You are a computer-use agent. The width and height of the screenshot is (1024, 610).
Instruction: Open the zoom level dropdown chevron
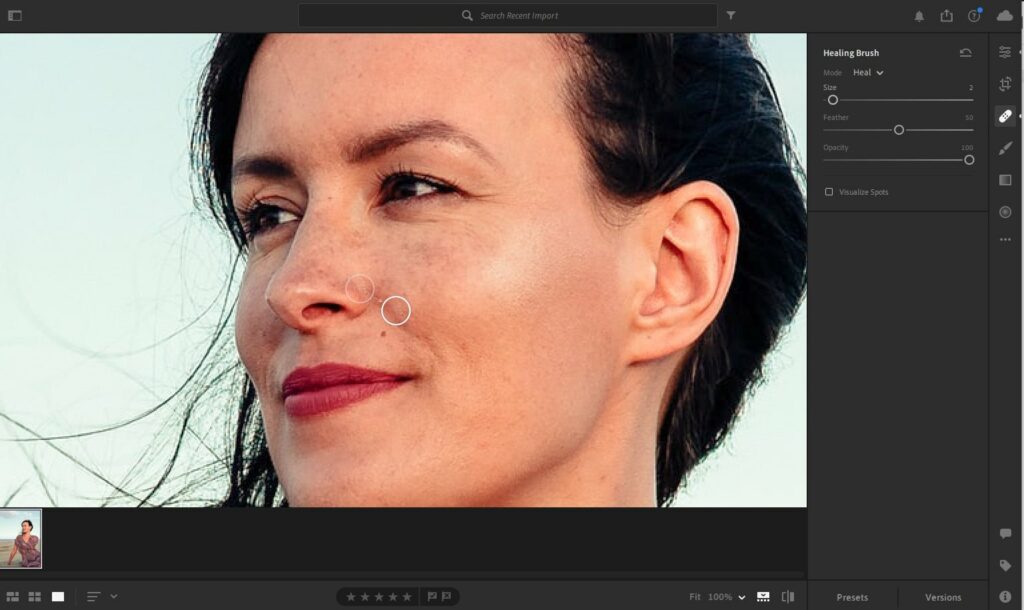(742, 598)
